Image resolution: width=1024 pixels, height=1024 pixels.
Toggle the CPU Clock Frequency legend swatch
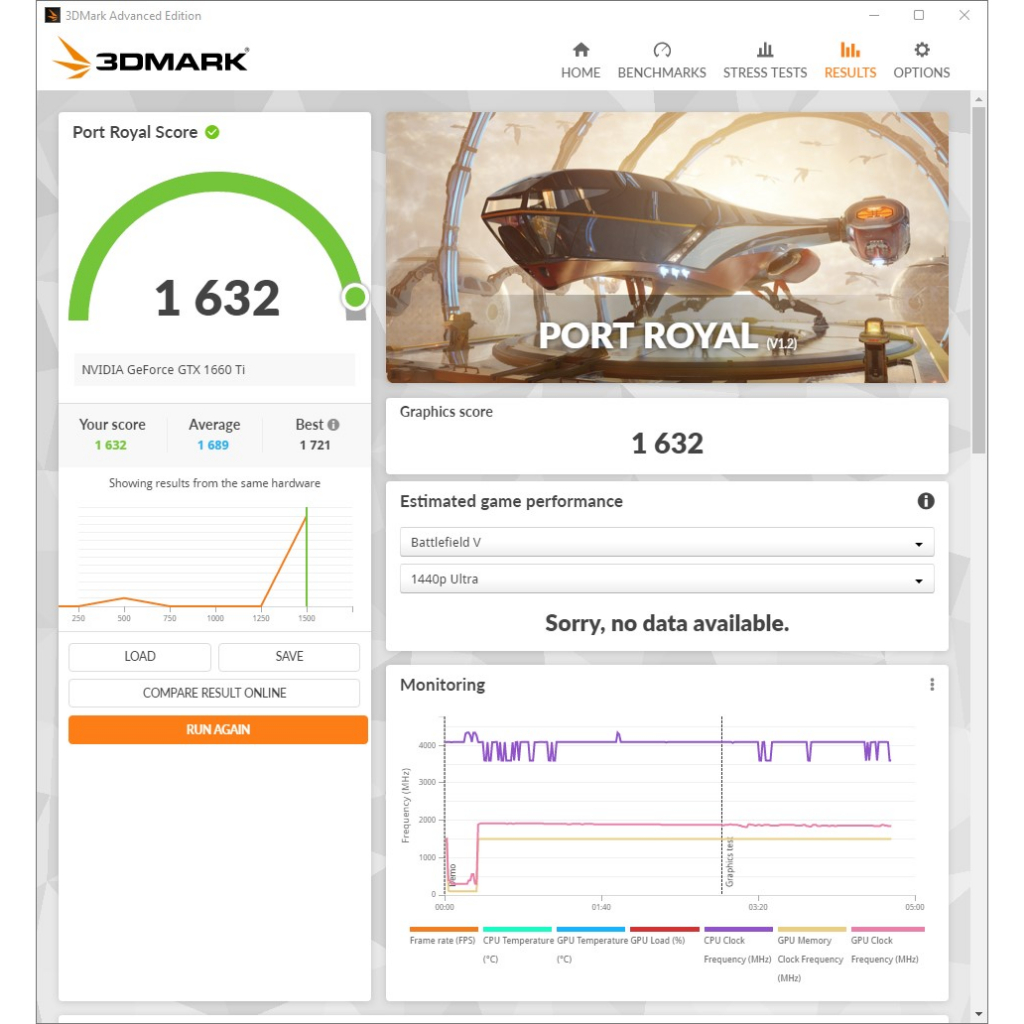click(x=738, y=929)
